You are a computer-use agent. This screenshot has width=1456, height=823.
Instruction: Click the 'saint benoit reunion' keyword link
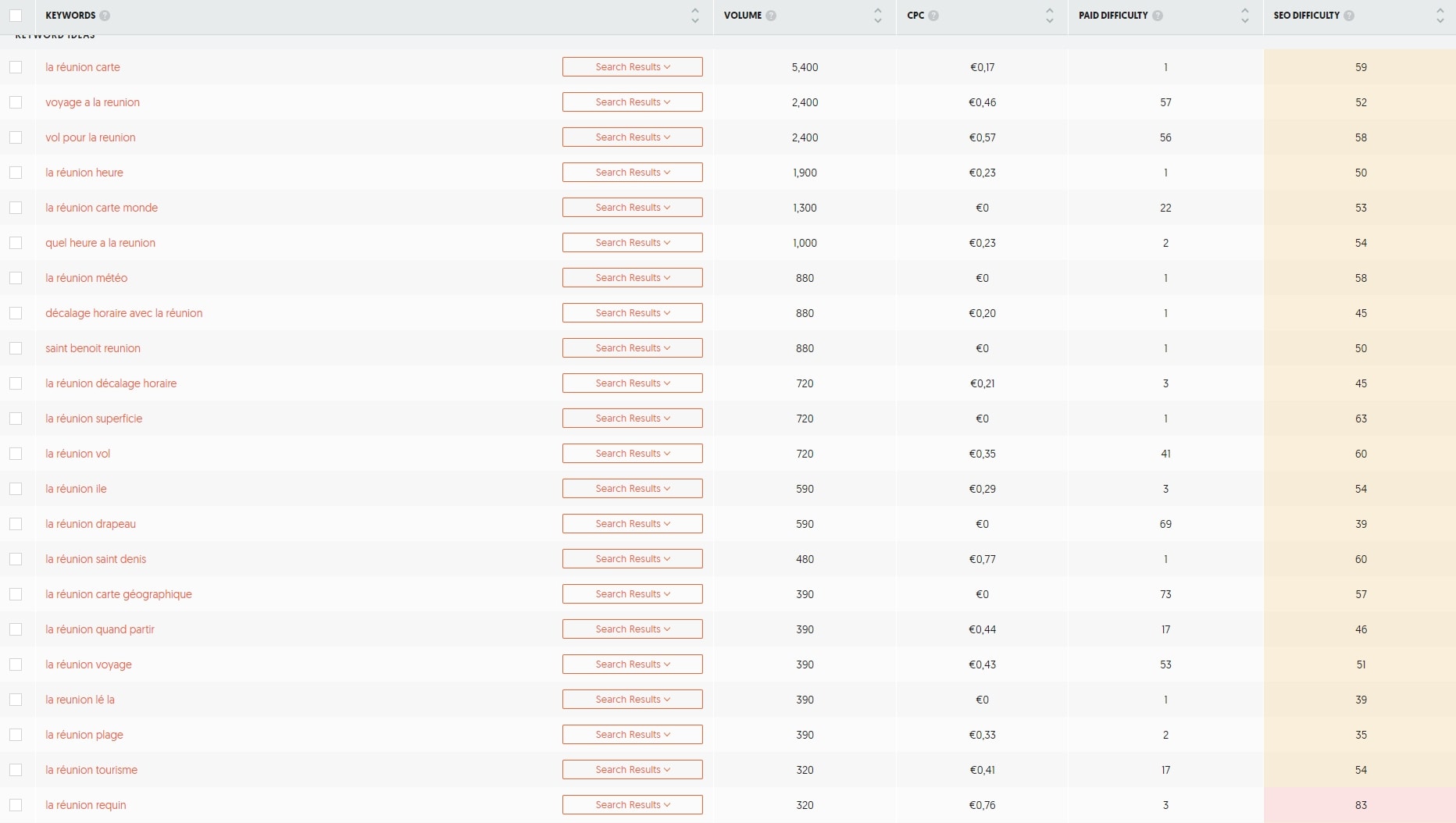93,348
